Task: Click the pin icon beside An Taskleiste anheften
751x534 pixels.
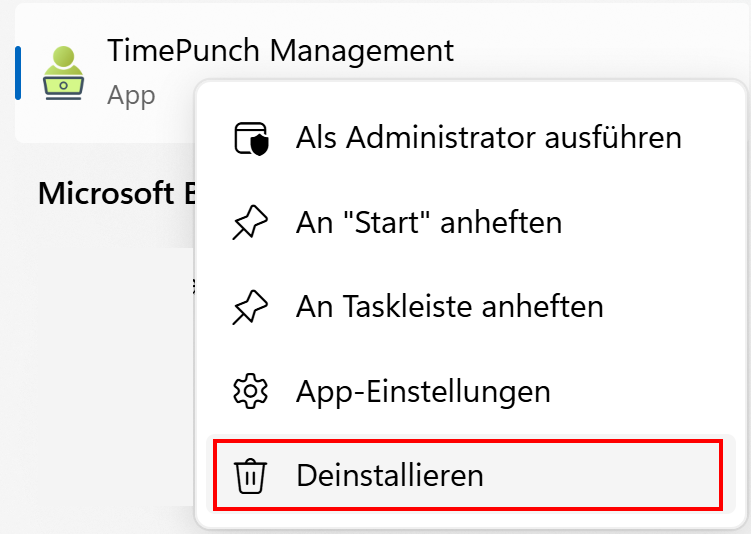Action: pos(250,306)
